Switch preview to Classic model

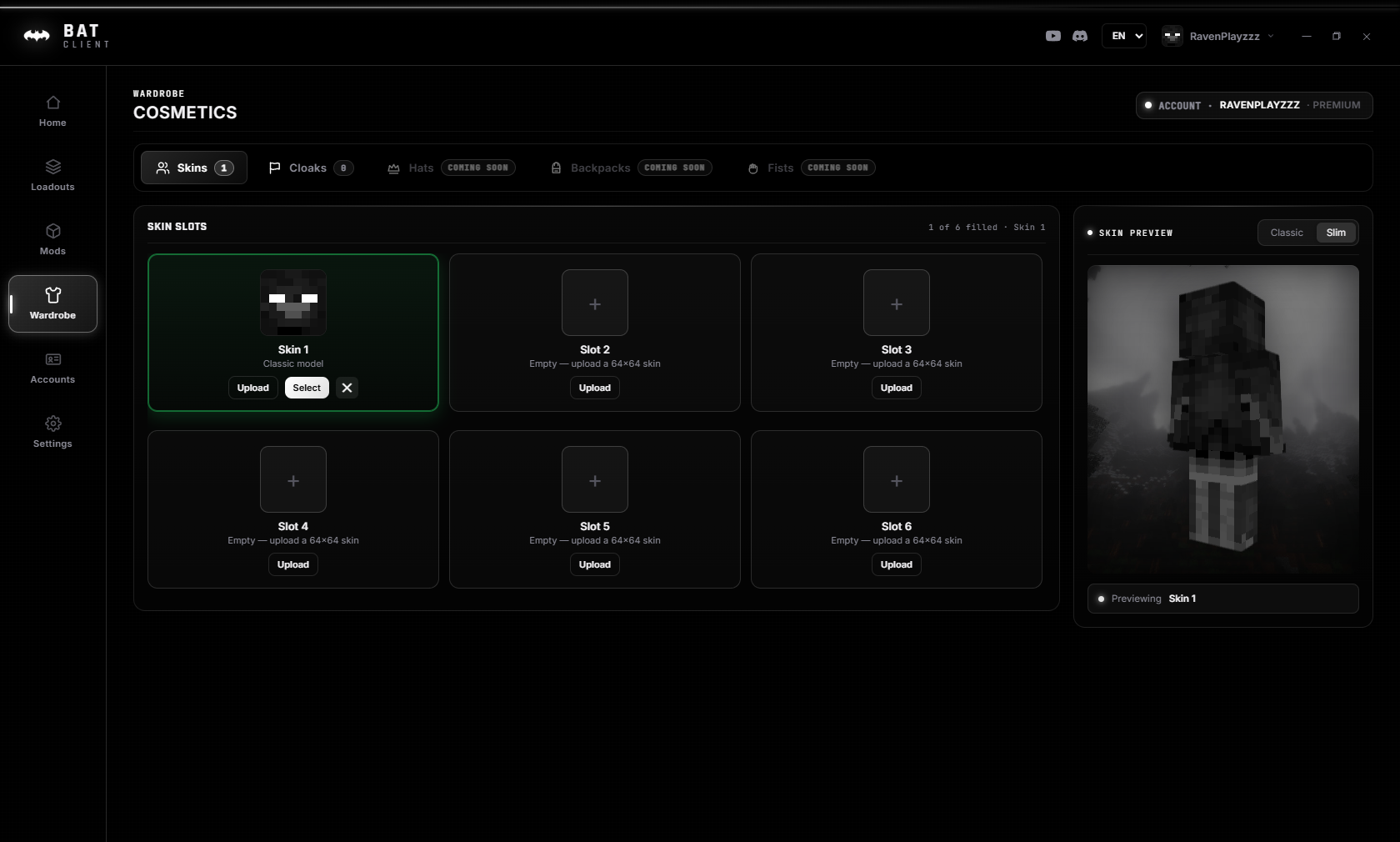tap(1287, 233)
